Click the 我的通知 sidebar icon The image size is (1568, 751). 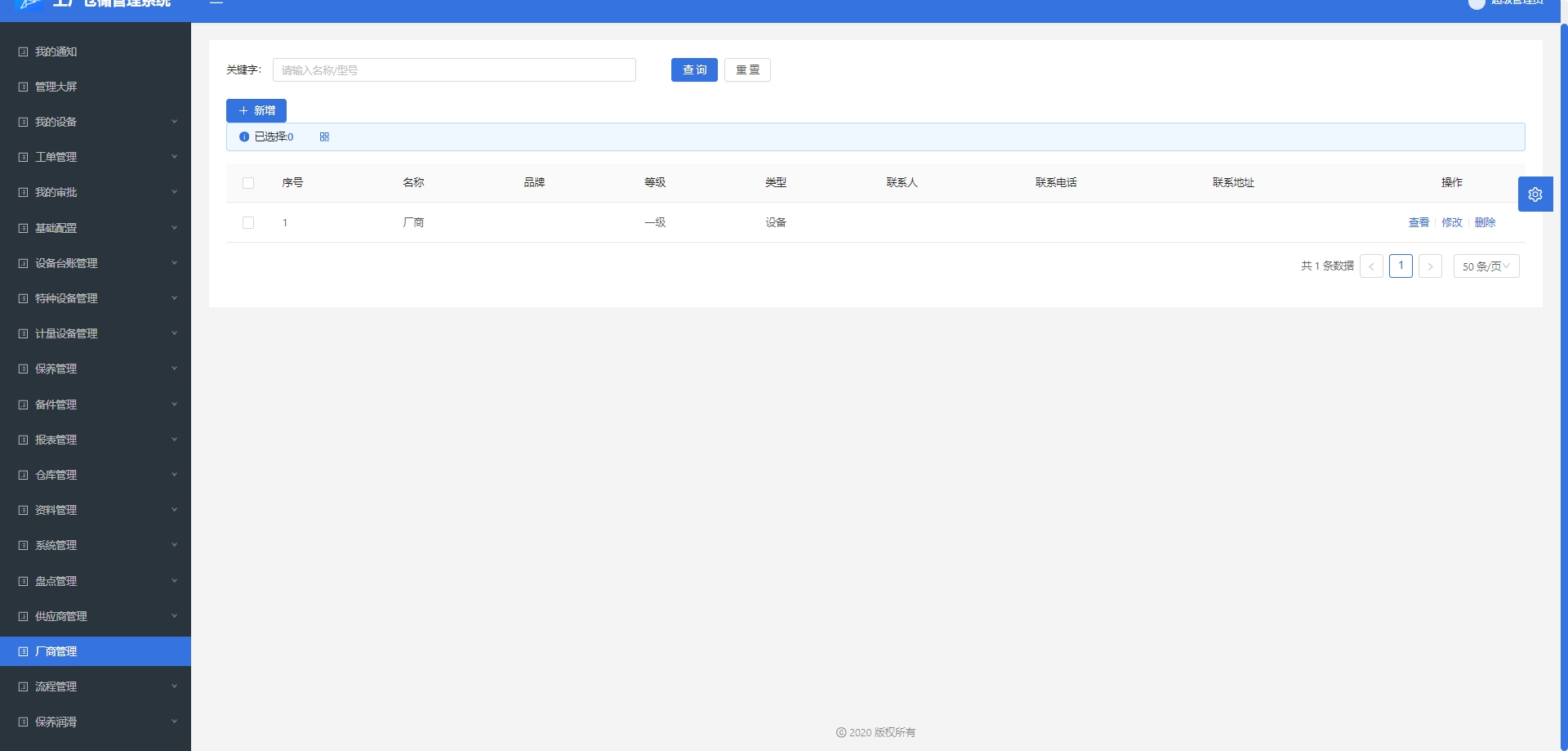click(23, 51)
